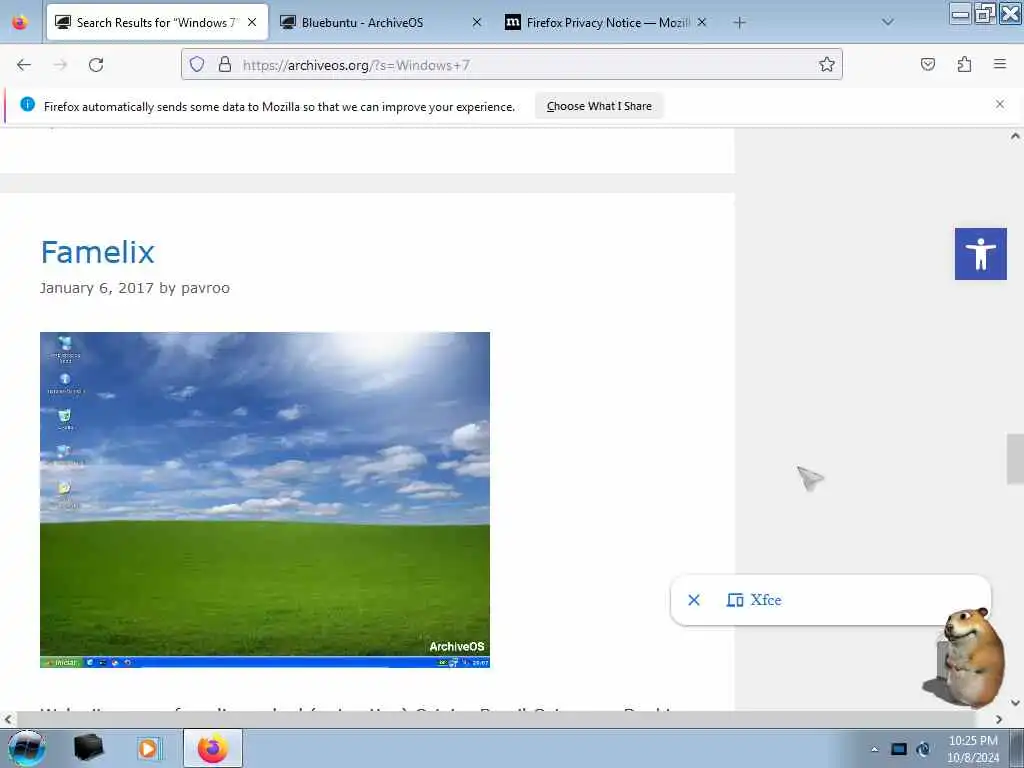The image size is (1024, 768).
Task: Open the pavroo author link
Action: (205, 288)
